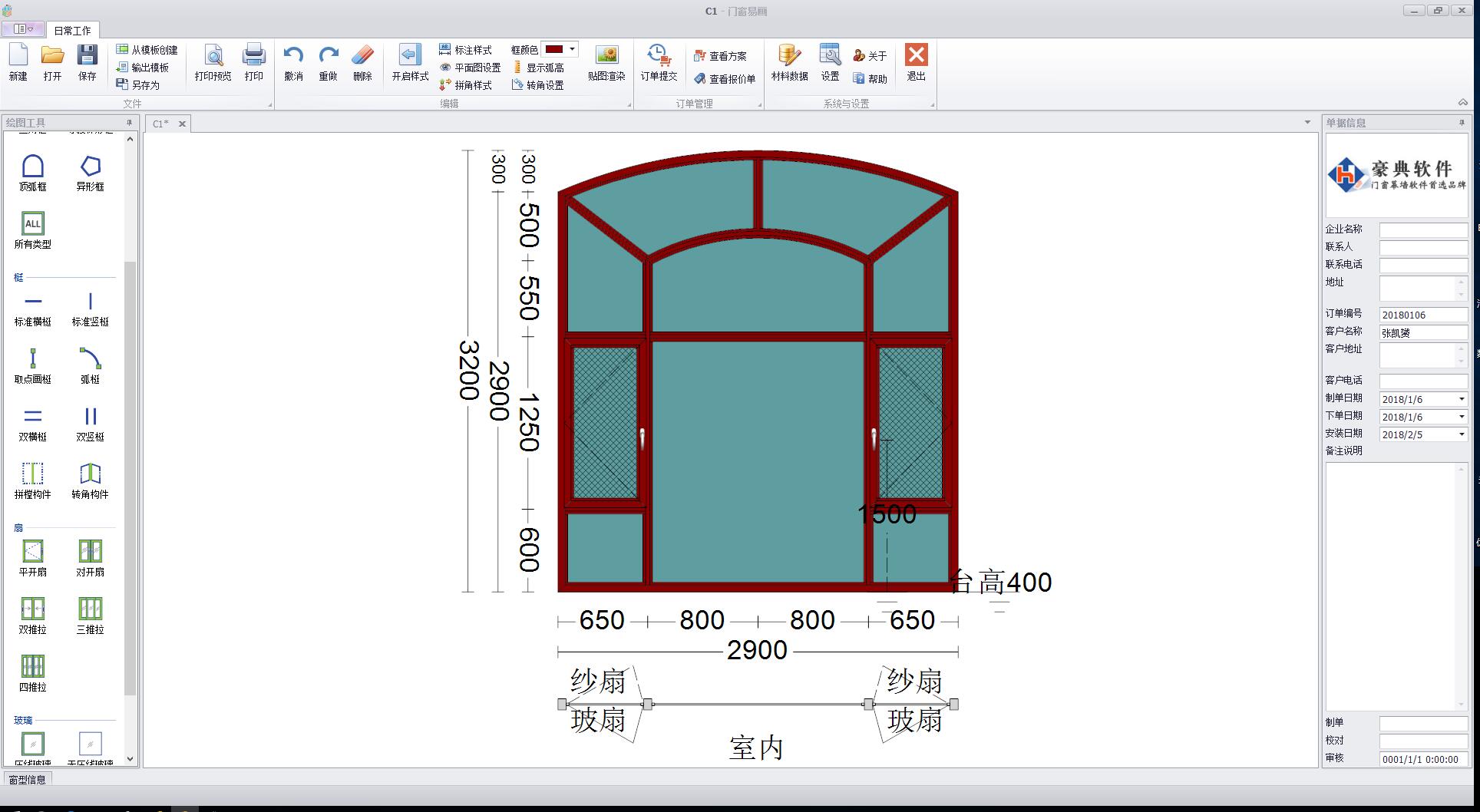
Task: Pick the 弧梃 arc mullion tool
Action: tap(90, 365)
